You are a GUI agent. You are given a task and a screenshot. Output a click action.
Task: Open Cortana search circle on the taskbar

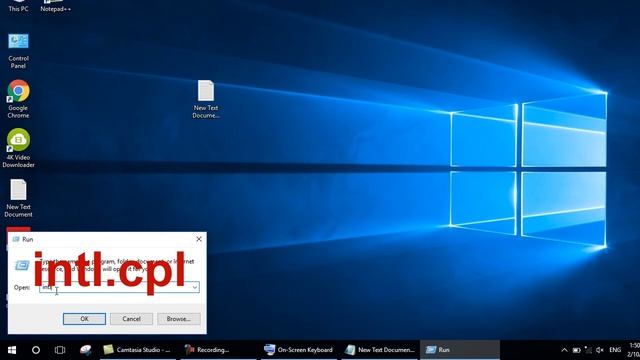[x=36, y=350]
